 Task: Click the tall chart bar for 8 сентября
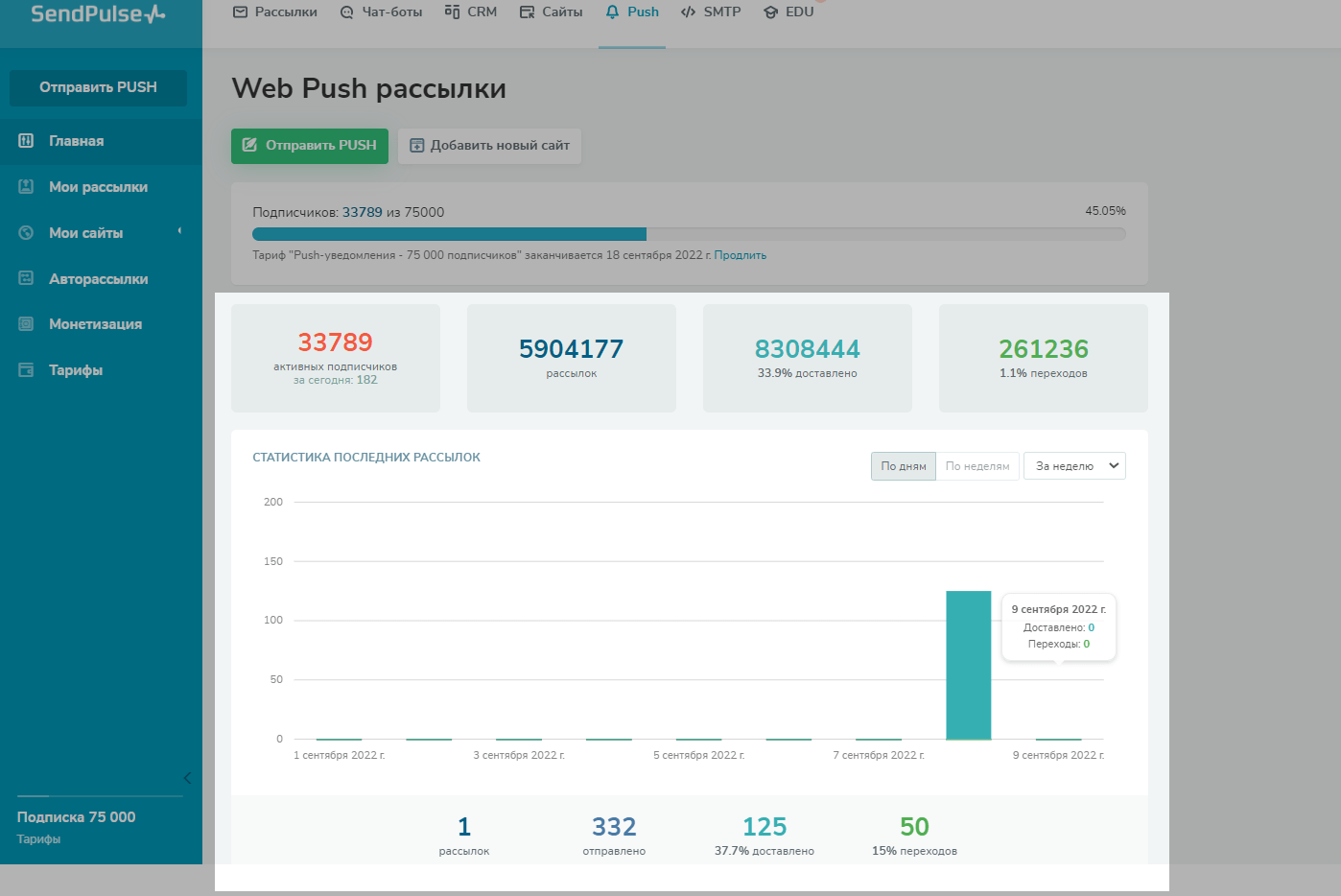coord(969,665)
